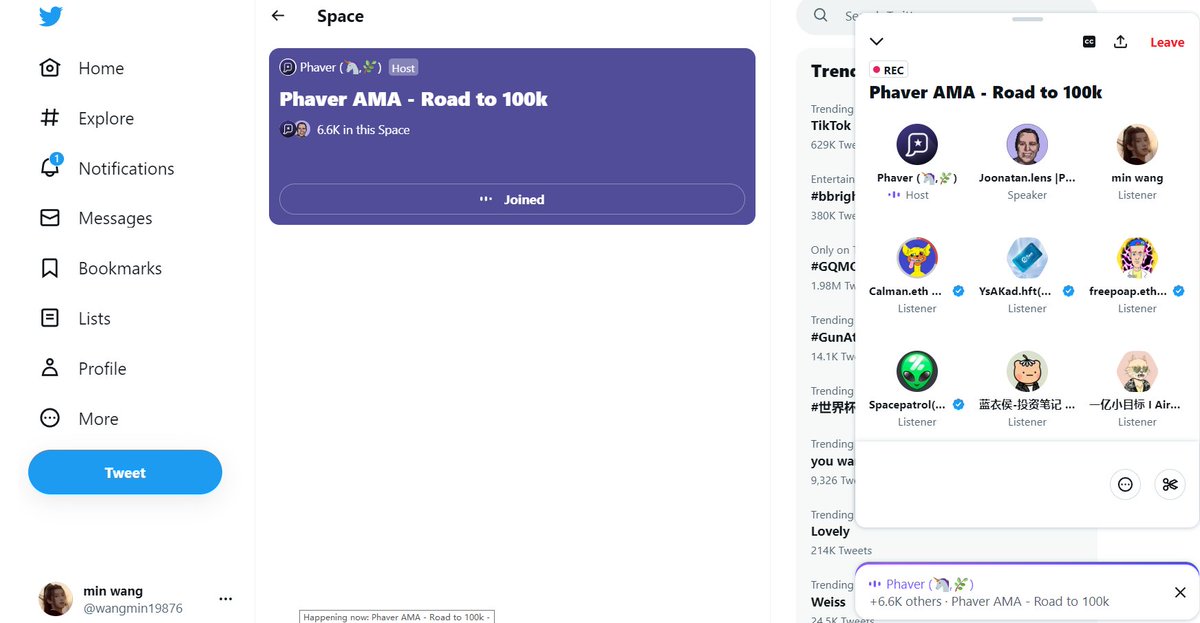Click "6.6K in this Space" text
This screenshot has width=1200, height=623.
pyautogui.click(x=363, y=130)
